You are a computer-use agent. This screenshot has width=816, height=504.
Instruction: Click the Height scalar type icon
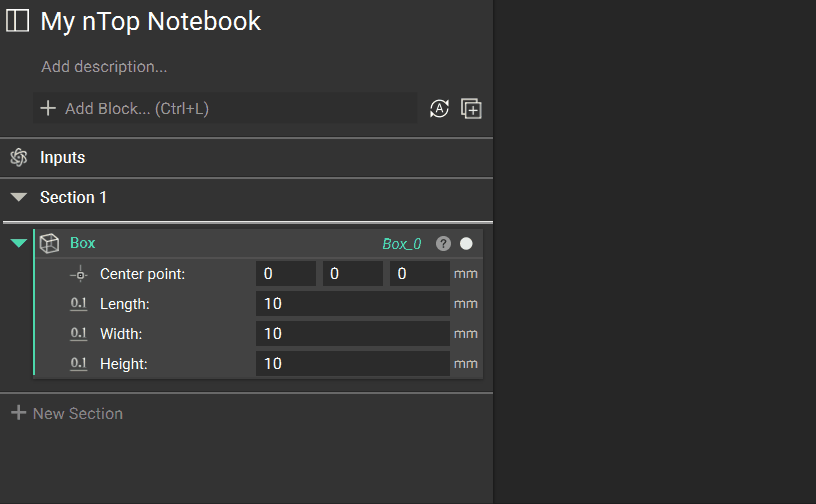[79, 363]
